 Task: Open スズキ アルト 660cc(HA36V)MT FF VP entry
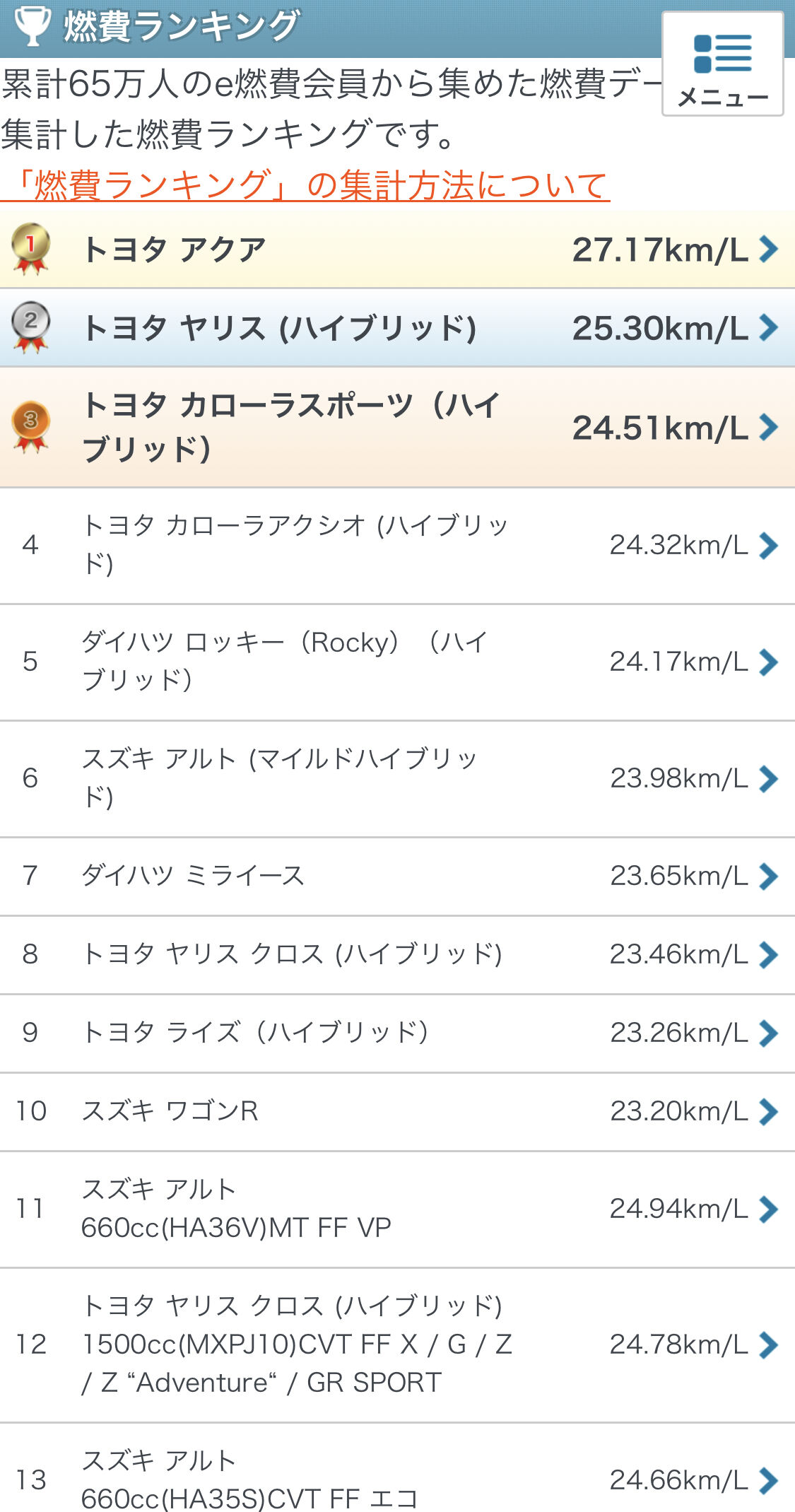pyautogui.click(x=397, y=1209)
